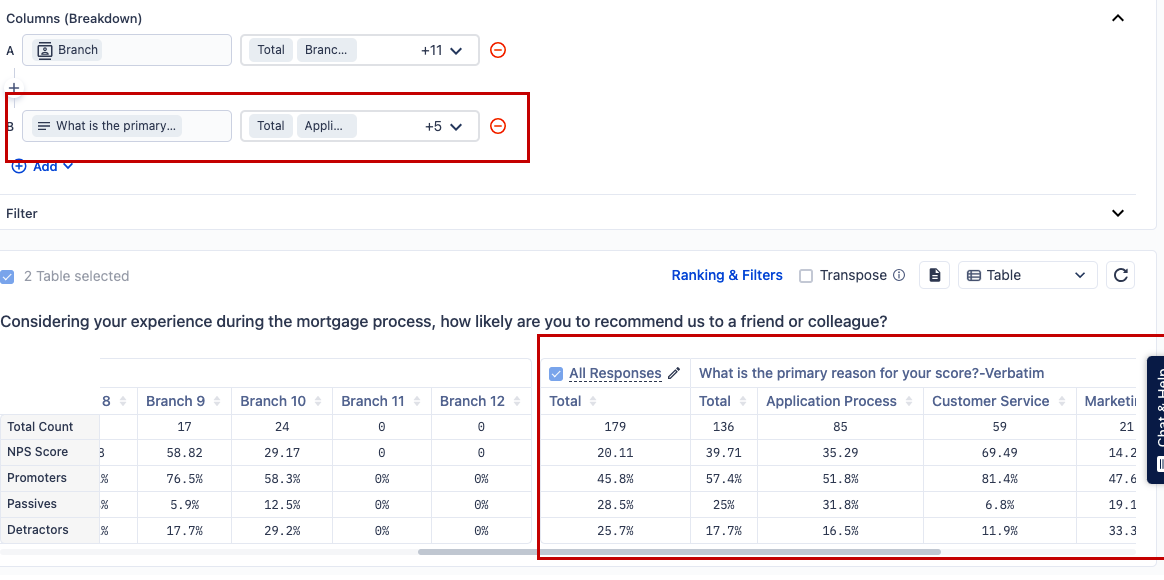Click the document export icon
This screenshot has width=1164, height=580.
pyautogui.click(x=934, y=275)
